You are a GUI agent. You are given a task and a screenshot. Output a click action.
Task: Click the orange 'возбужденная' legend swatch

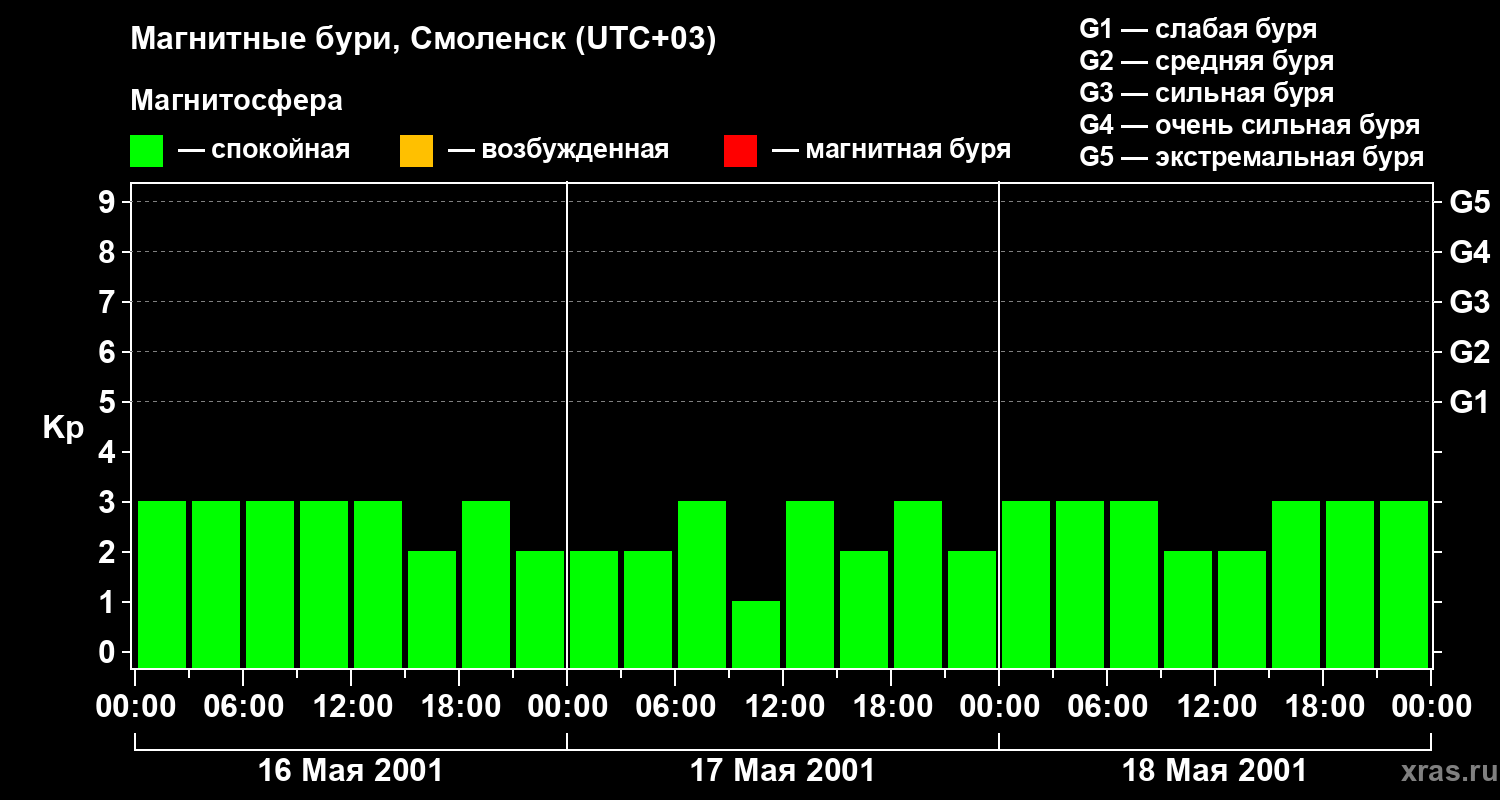pos(416,151)
